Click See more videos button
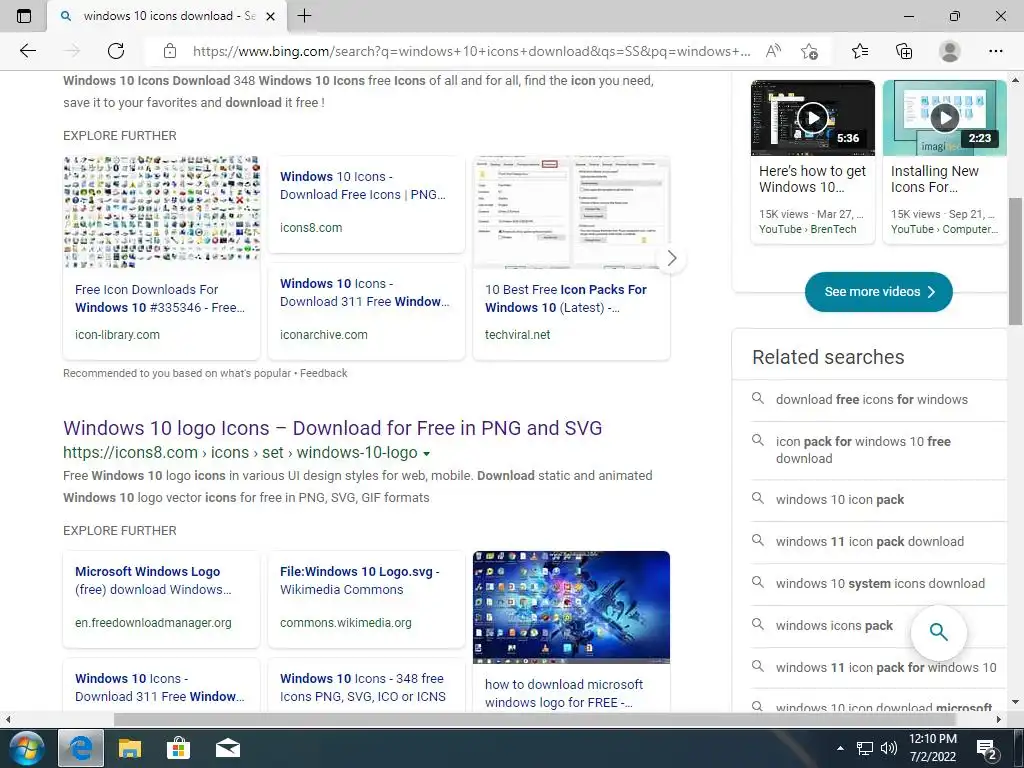 pyautogui.click(x=878, y=292)
